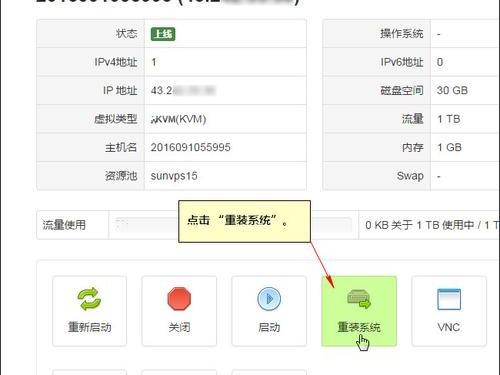Click the red stop octagon icon

tap(179, 299)
